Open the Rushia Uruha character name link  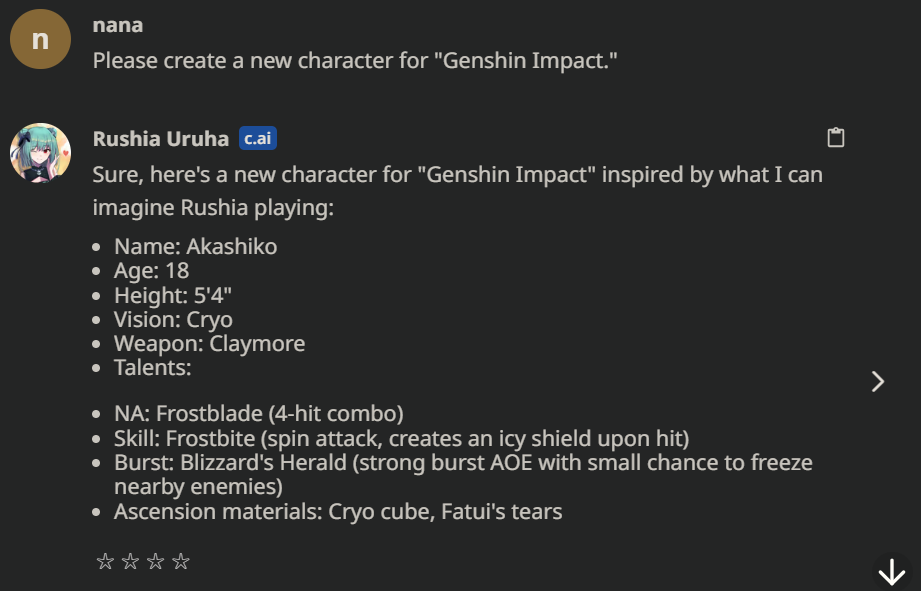click(160, 139)
